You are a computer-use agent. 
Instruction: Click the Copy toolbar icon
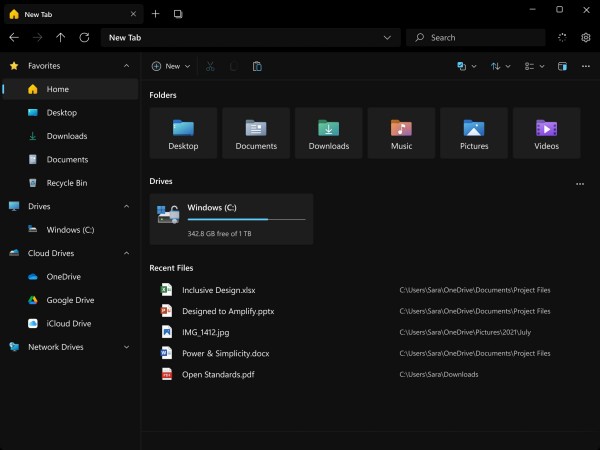pos(234,66)
